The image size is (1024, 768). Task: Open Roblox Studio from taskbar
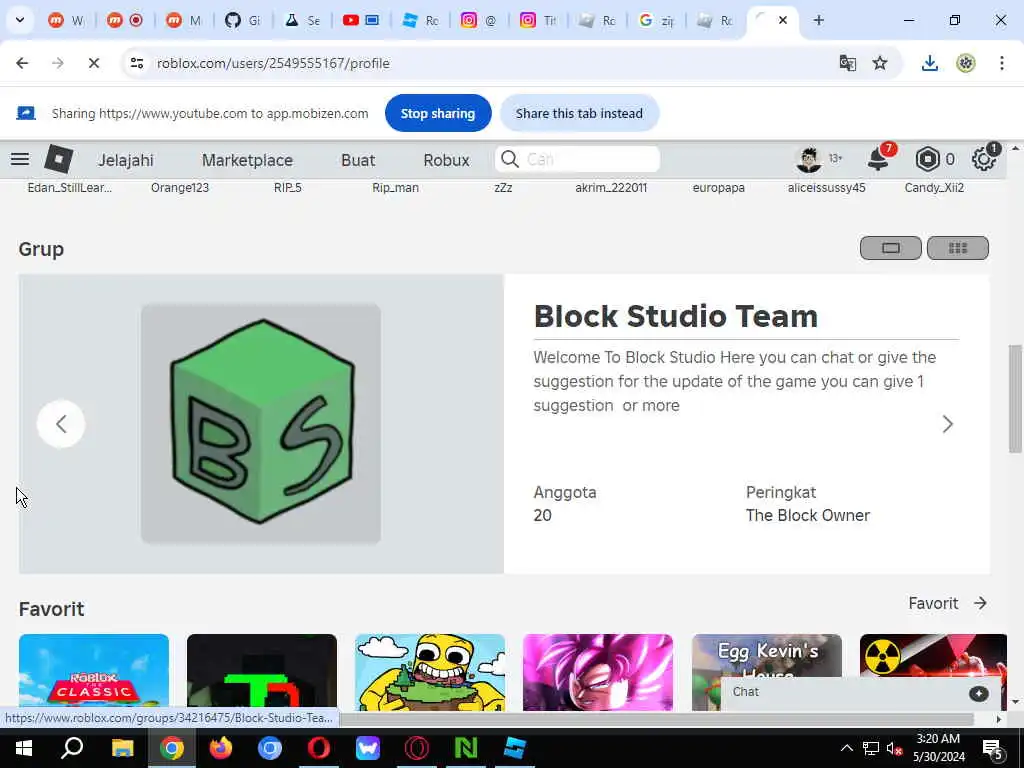pyautogui.click(x=515, y=748)
